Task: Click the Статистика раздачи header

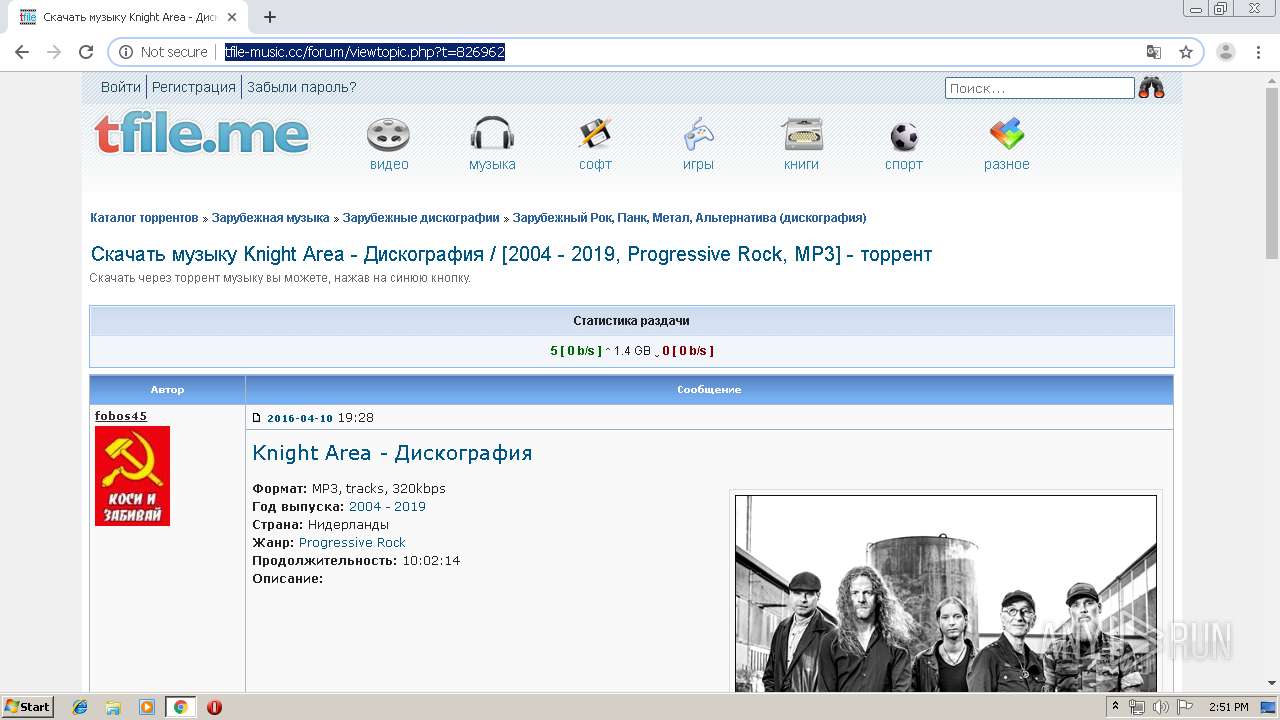Action: (631, 321)
